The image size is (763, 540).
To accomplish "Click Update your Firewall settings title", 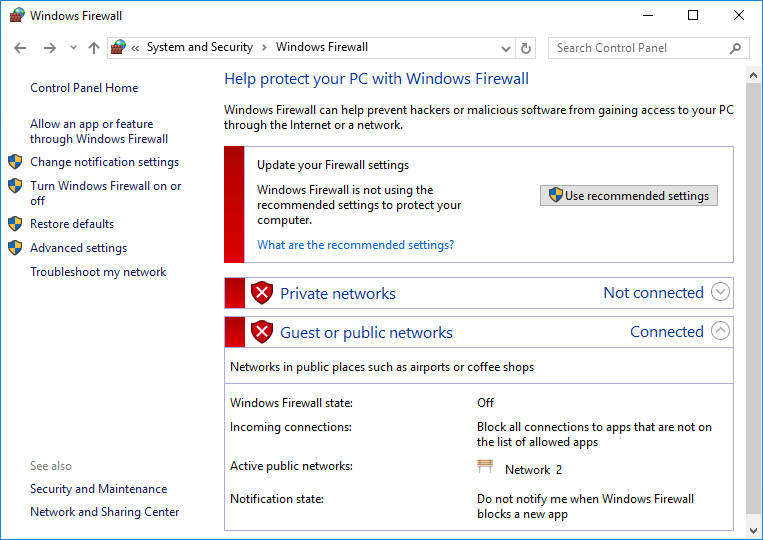I will [333, 165].
